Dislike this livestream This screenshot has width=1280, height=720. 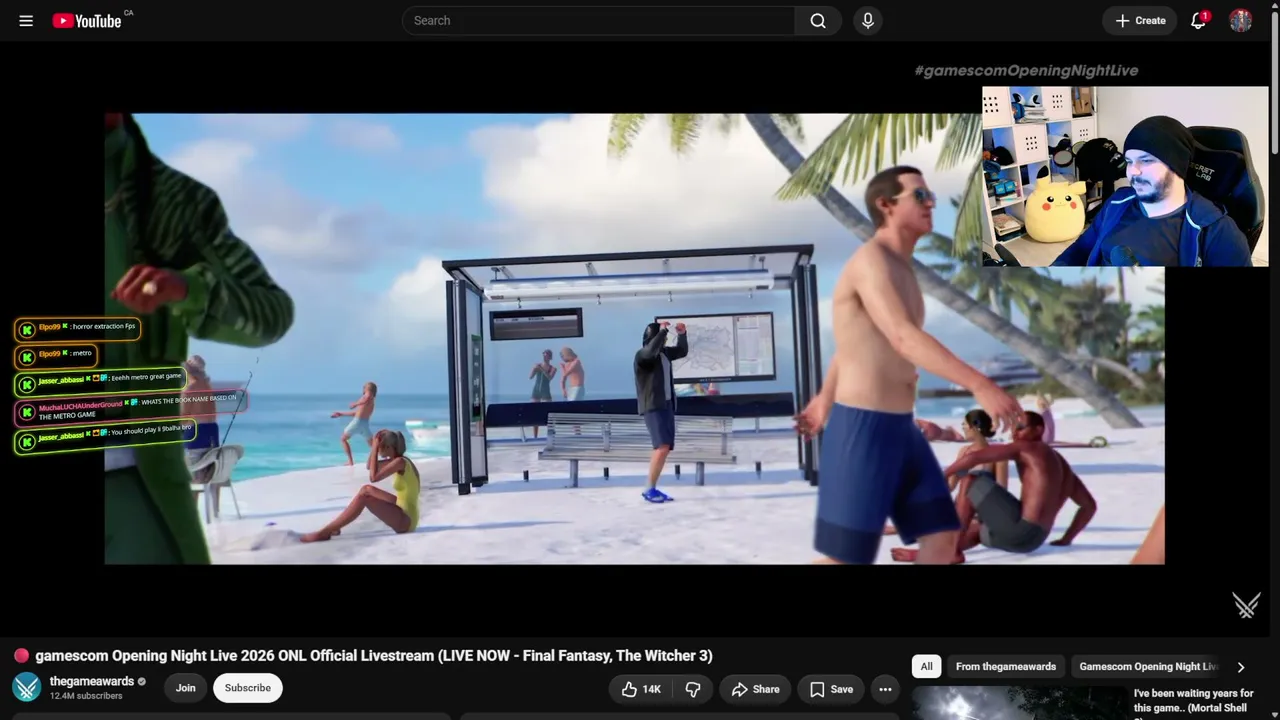(x=692, y=689)
